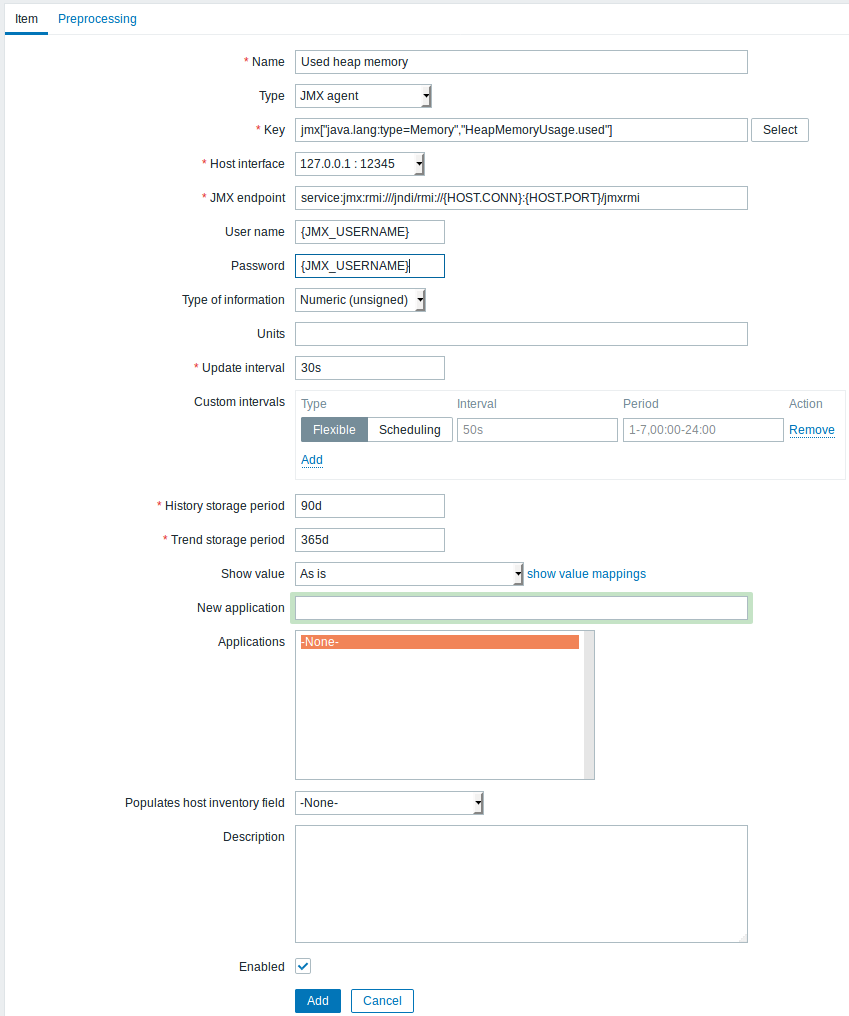This screenshot has width=849, height=1016.
Task: Open the Show value dropdown
Action: (409, 574)
